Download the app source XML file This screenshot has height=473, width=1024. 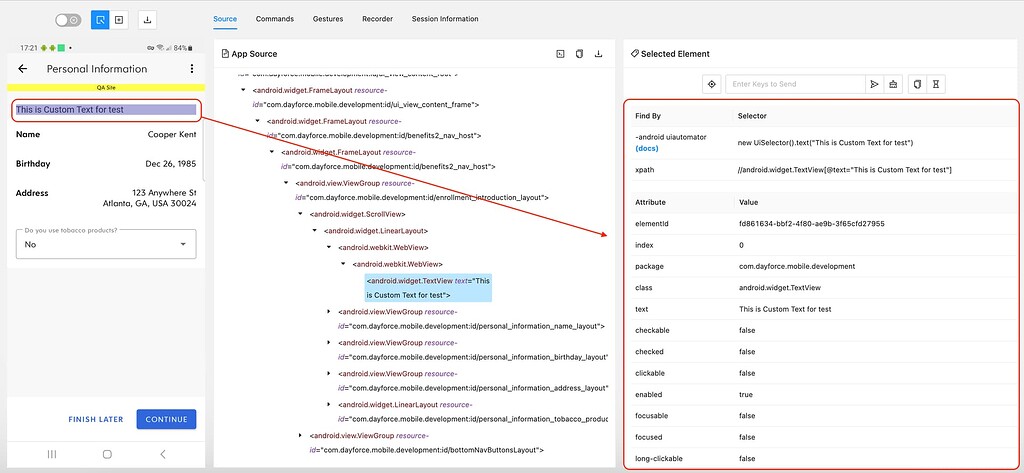tap(598, 54)
